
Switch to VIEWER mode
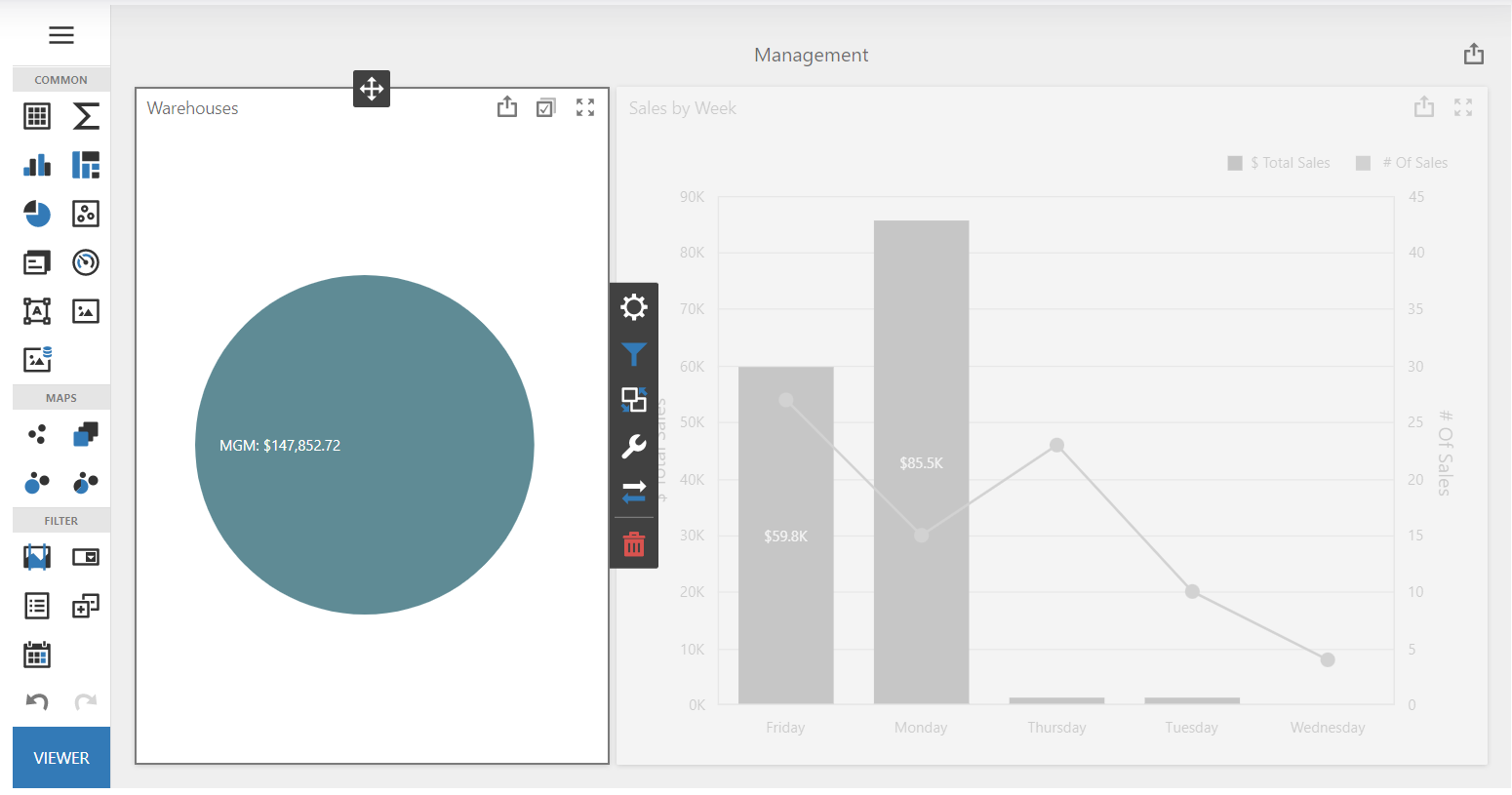pyautogui.click(x=61, y=757)
